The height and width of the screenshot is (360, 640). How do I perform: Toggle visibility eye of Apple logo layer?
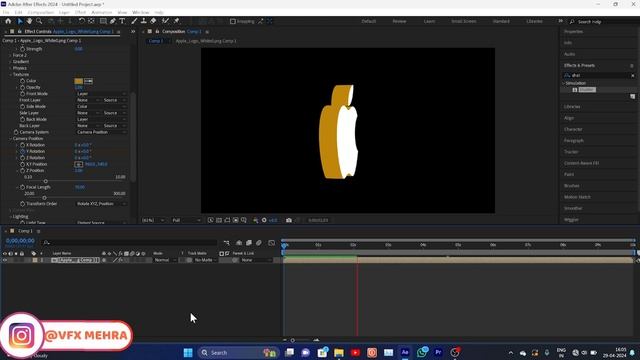(x=5, y=260)
